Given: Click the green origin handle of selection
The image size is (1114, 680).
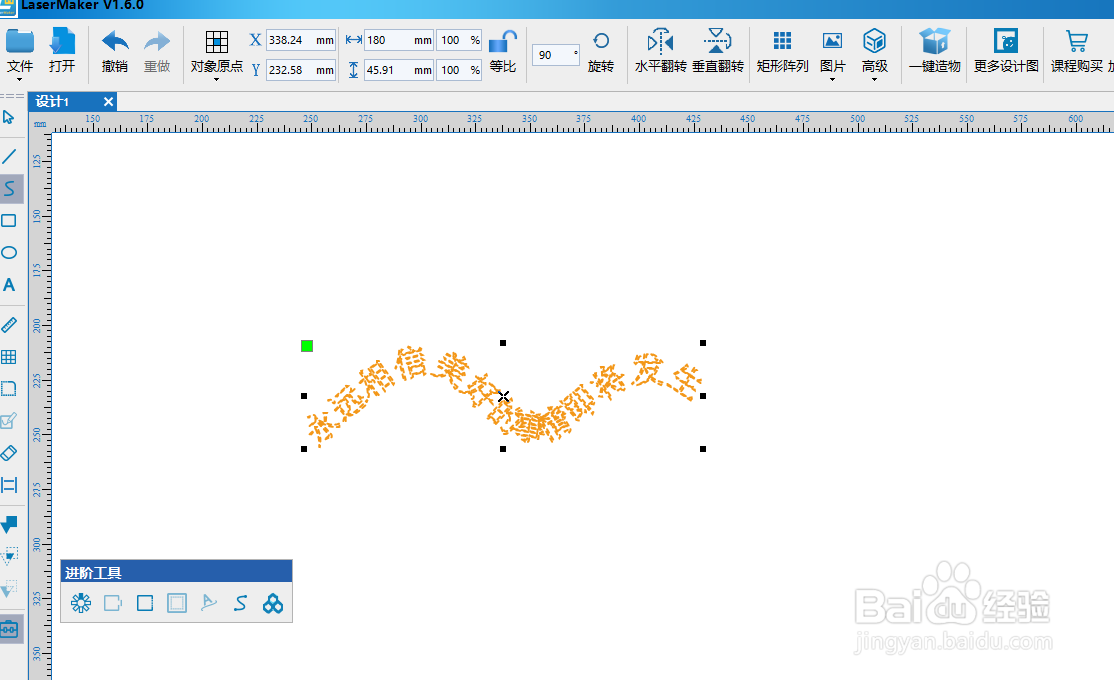Looking at the screenshot, I should pos(307,346).
